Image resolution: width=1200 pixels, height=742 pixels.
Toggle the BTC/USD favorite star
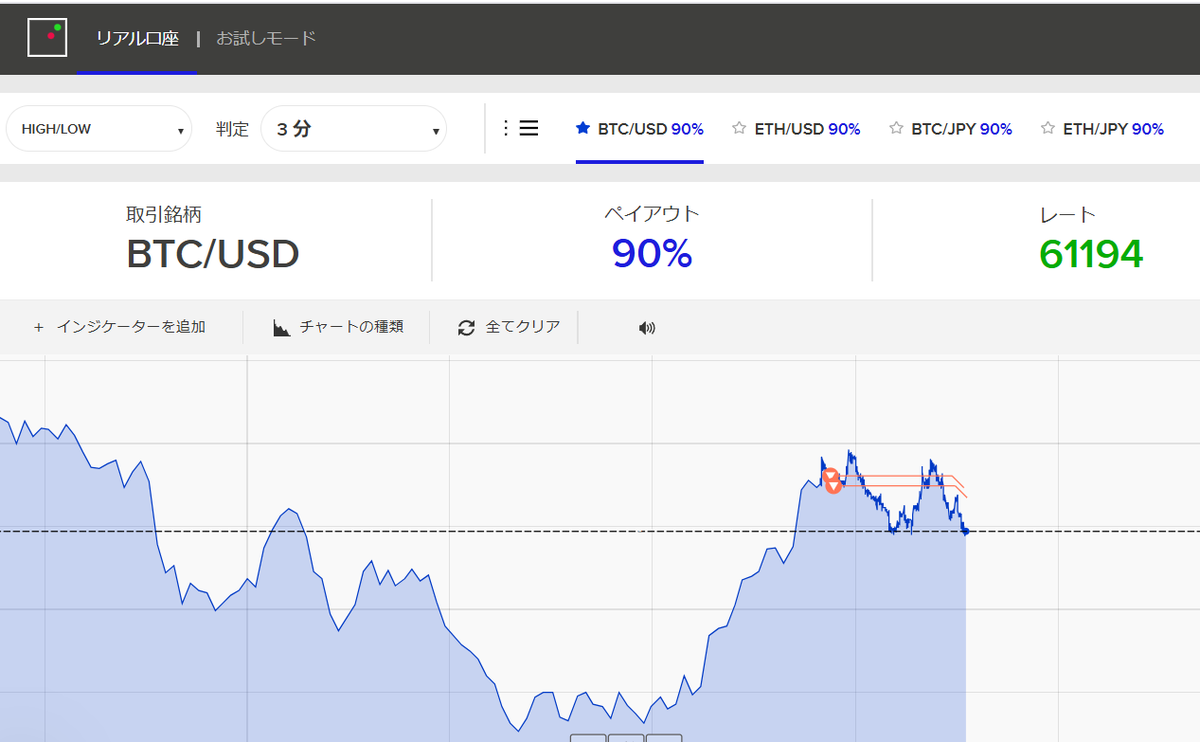[583, 128]
